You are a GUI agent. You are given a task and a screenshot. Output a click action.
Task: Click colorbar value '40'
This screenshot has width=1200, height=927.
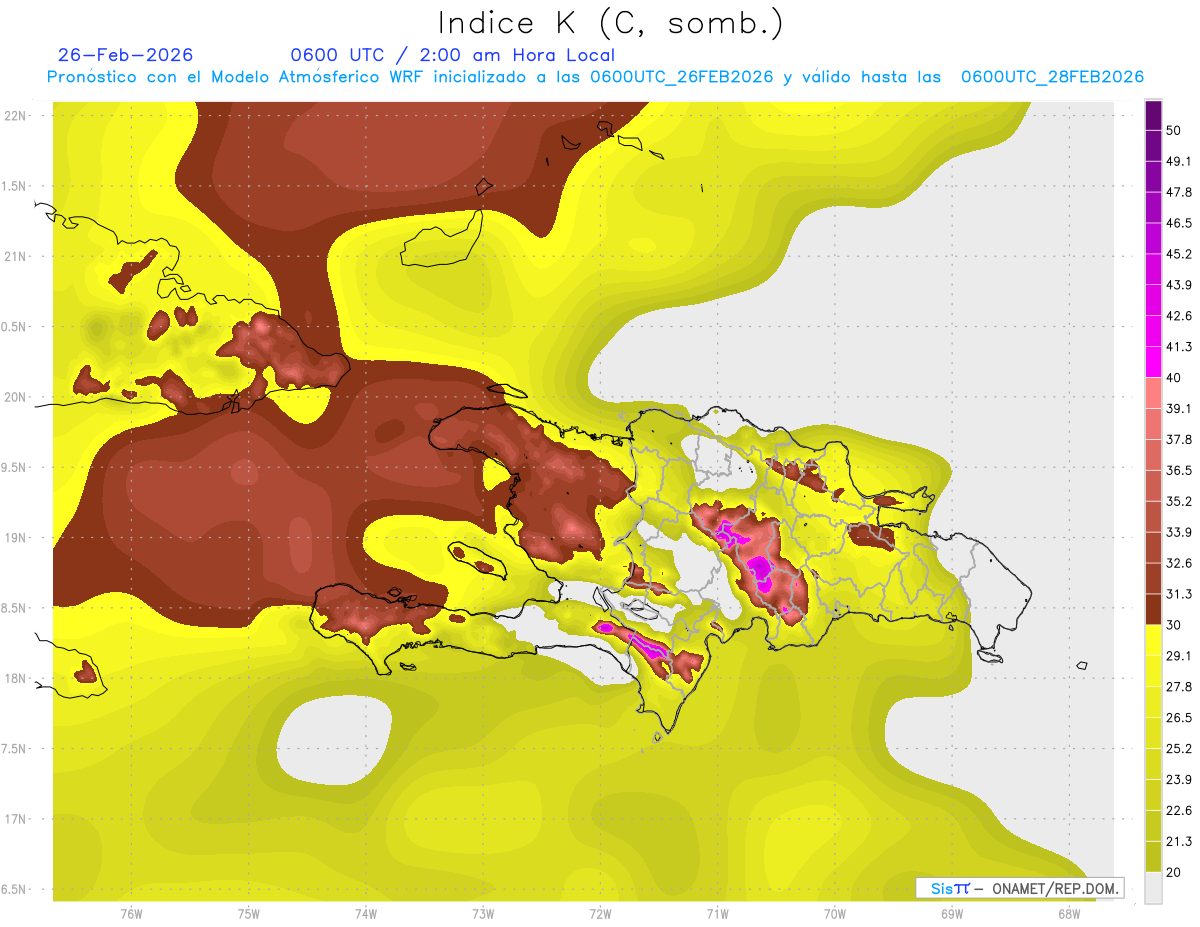(1175, 378)
